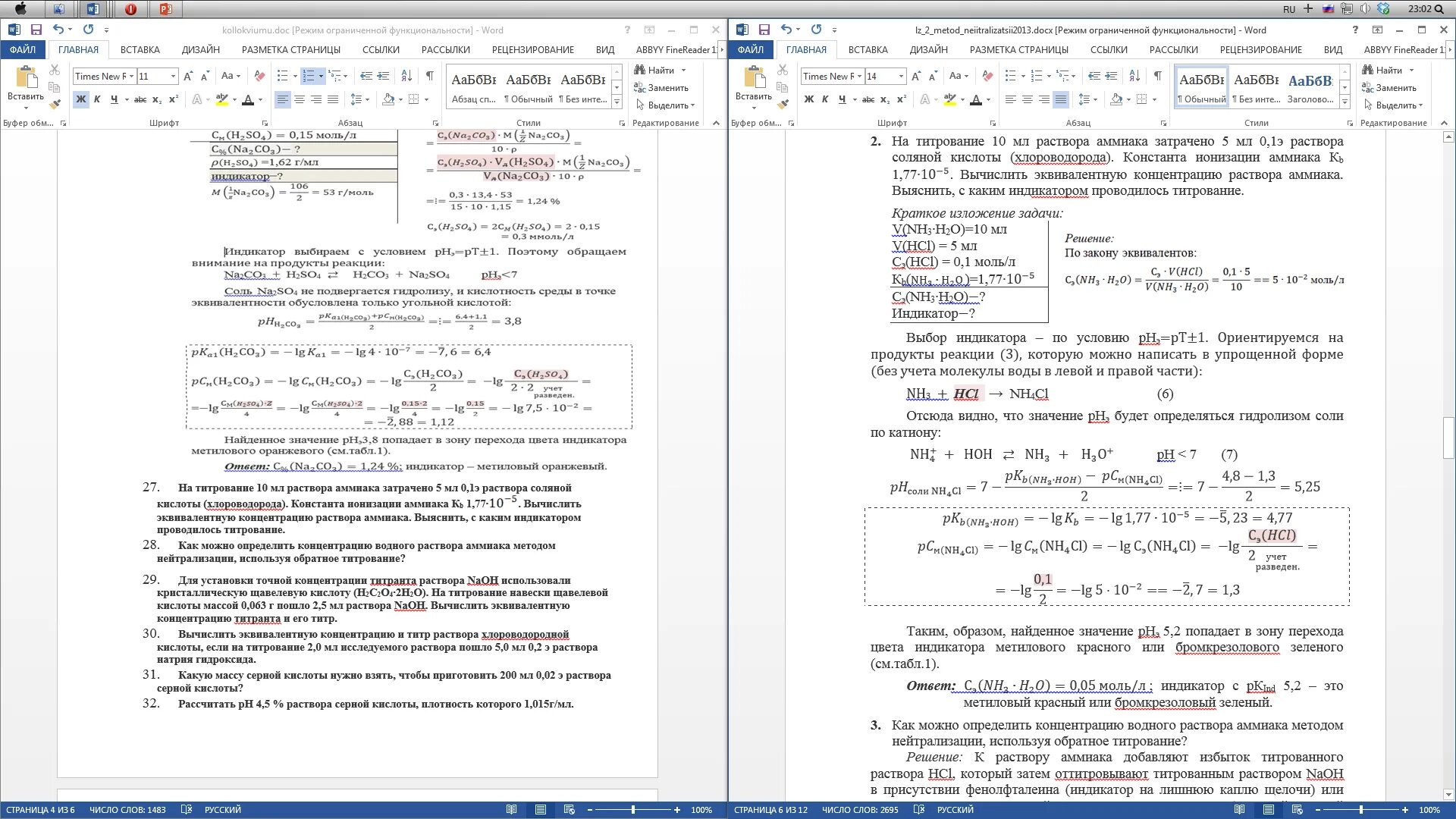The image size is (1456, 819).
Task: Open Word help in right window title bar
Action: [x=1355, y=30]
